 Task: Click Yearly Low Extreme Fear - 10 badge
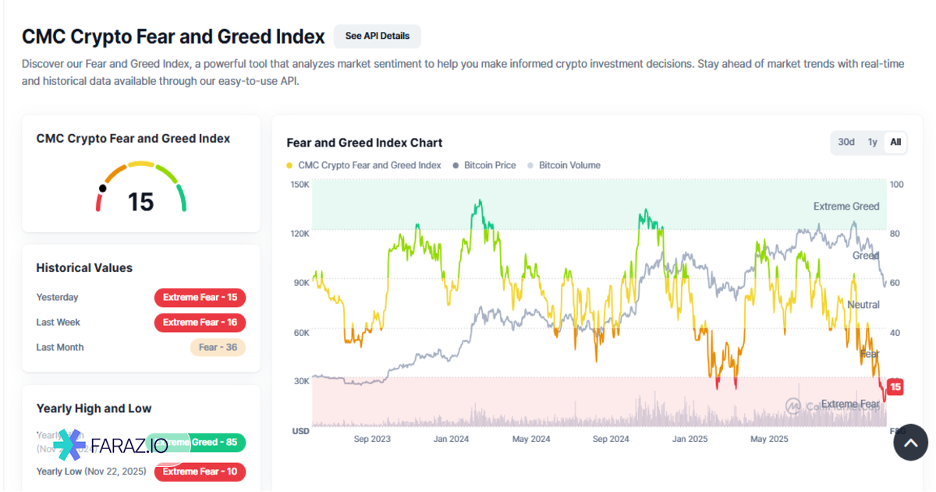point(200,471)
